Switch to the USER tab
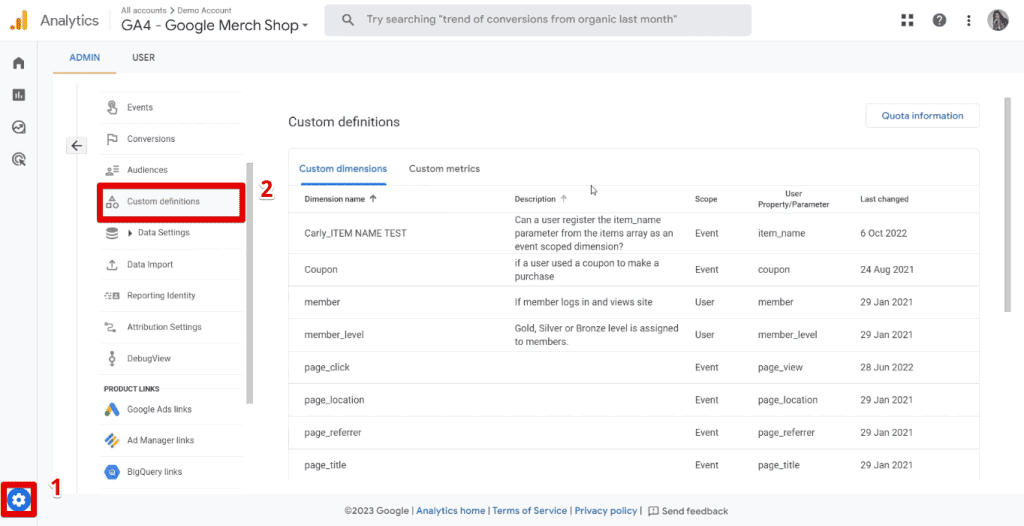Image resolution: width=1024 pixels, height=526 pixels. click(143, 58)
